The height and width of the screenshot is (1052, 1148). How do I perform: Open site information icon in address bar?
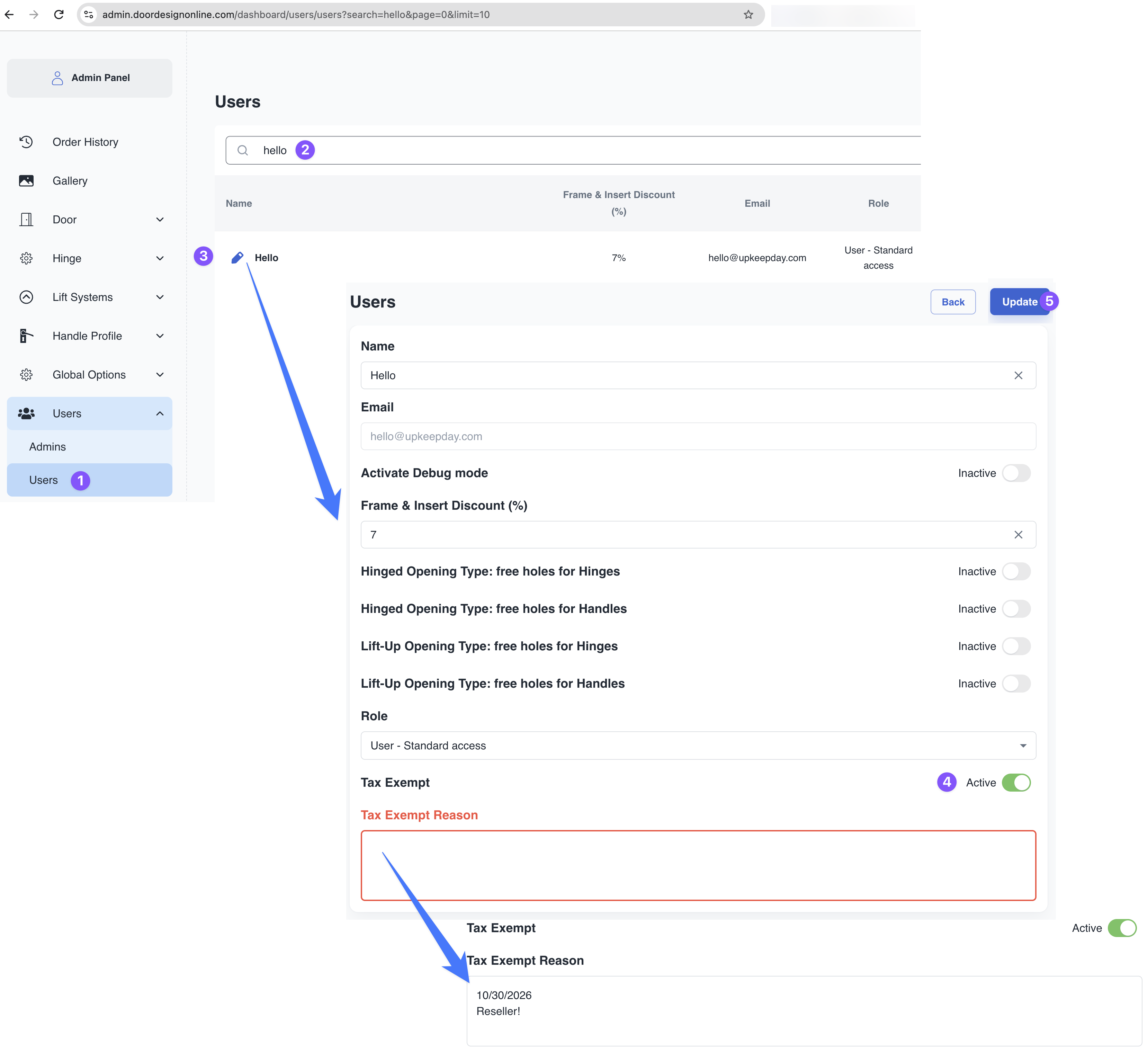tap(89, 14)
